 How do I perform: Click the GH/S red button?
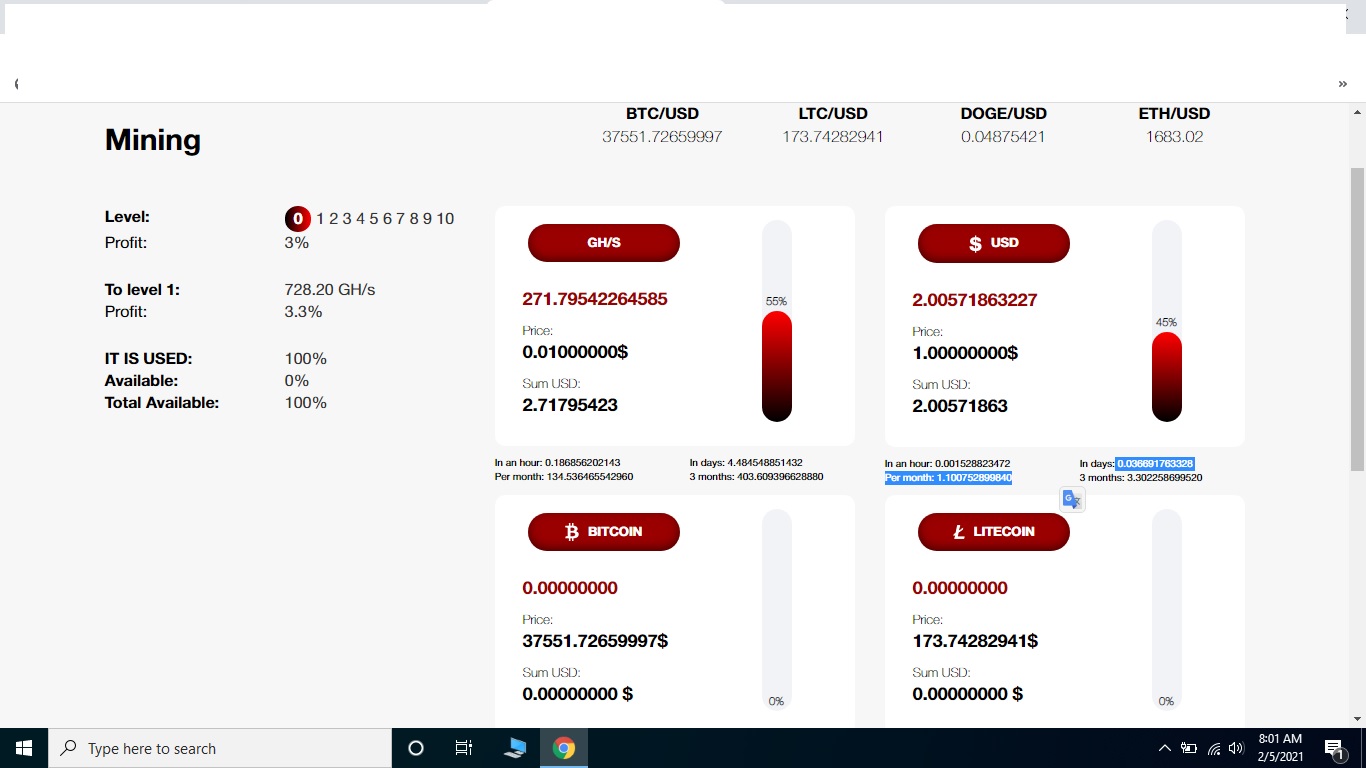point(604,243)
